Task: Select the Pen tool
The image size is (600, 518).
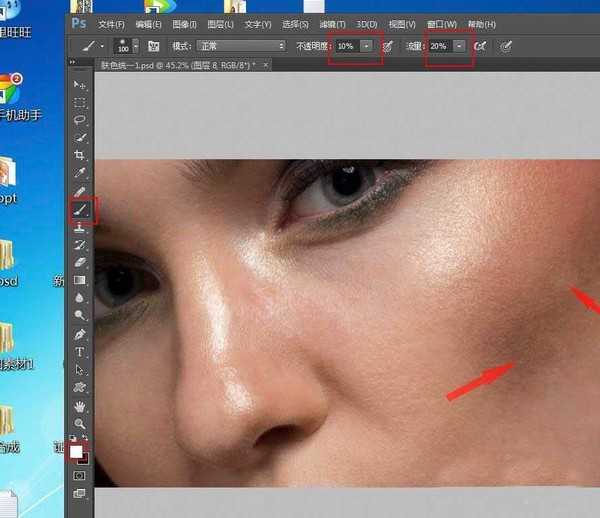Action: (80, 334)
